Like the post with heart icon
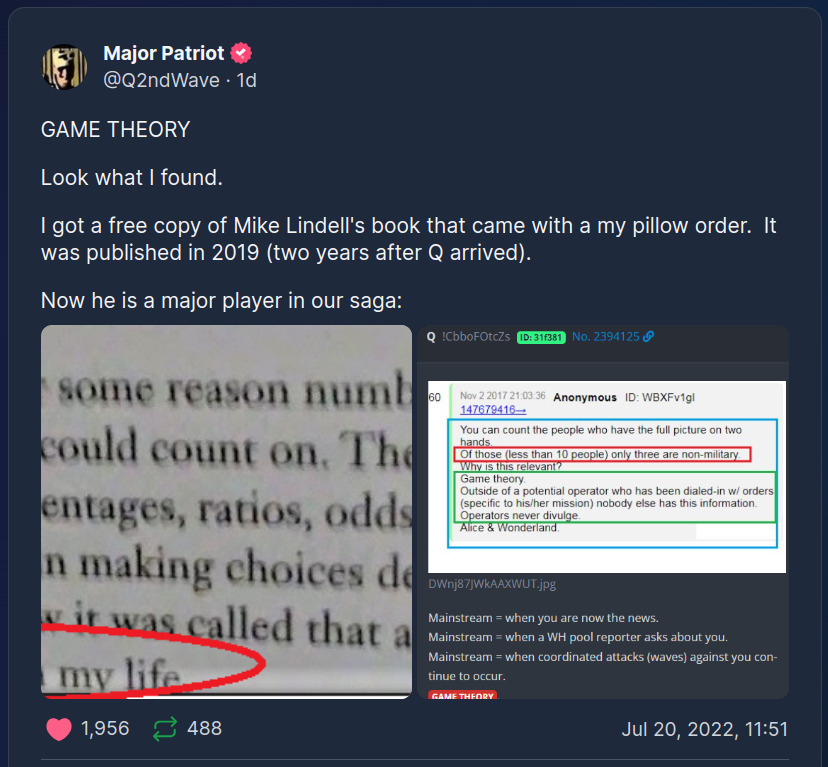 pyautogui.click(x=59, y=729)
